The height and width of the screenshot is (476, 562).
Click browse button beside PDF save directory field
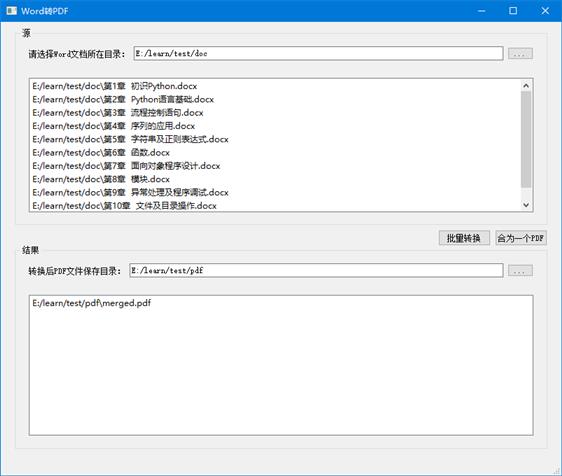pyautogui.click(x=520, y=271)
